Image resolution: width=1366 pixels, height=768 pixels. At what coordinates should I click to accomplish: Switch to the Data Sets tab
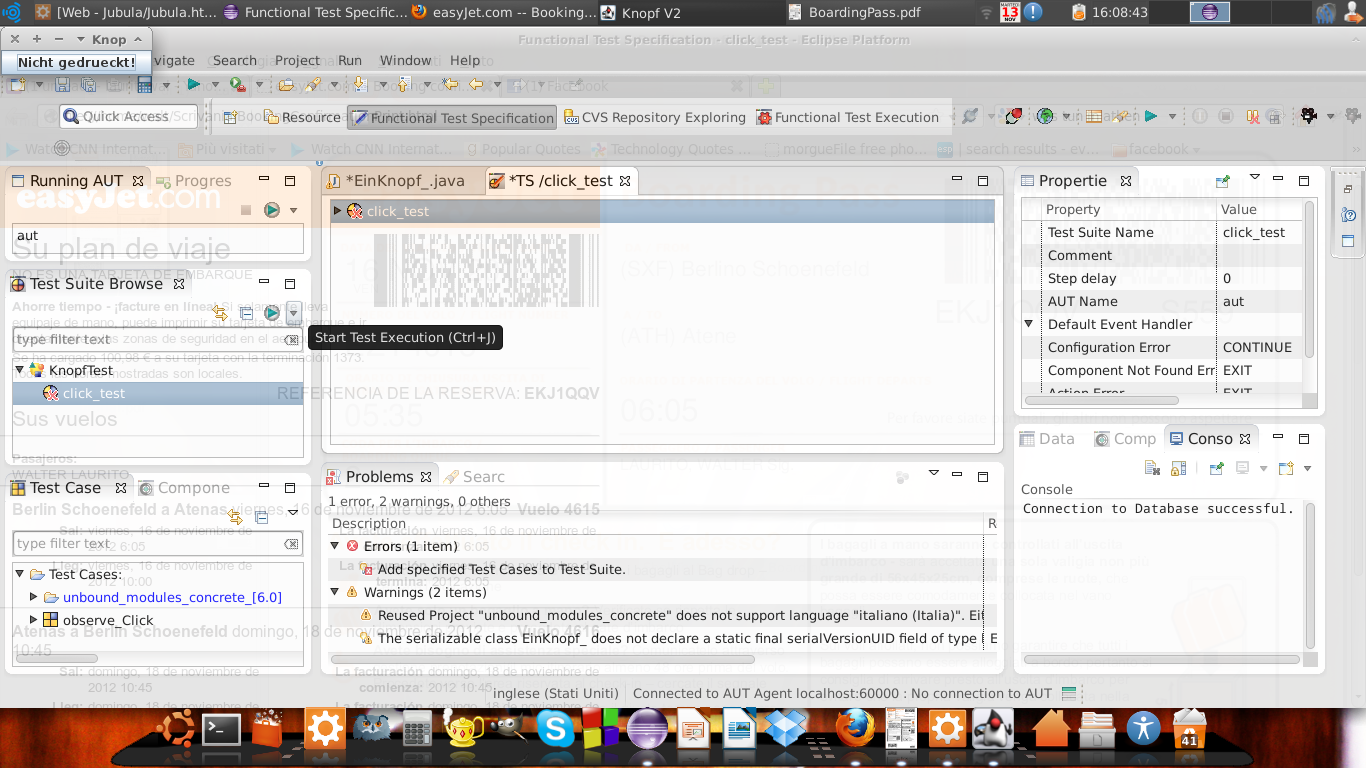tap(1047, 439)
